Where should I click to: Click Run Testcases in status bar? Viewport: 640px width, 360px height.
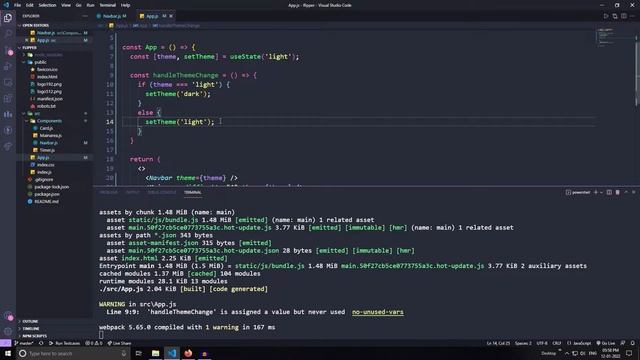(x=65, y=343)
